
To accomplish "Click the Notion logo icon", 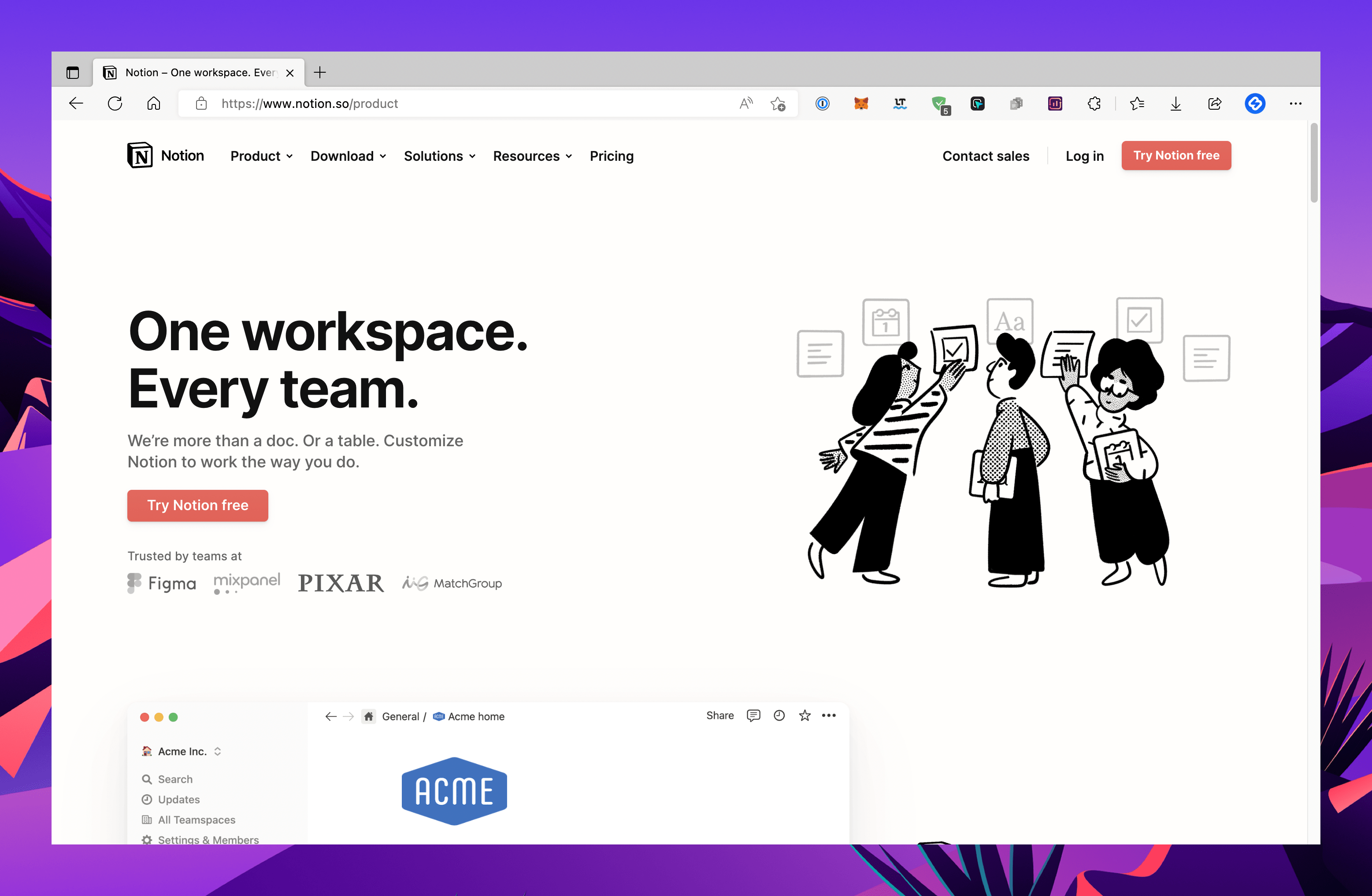I will point(140,155).
